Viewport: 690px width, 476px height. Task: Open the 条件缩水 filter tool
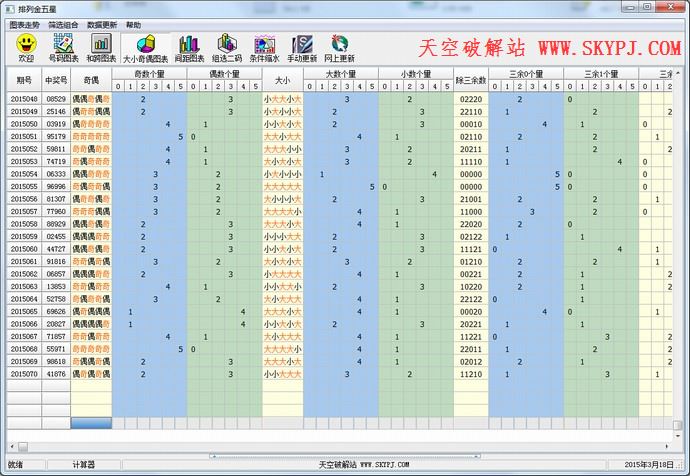tap(265, 46)
